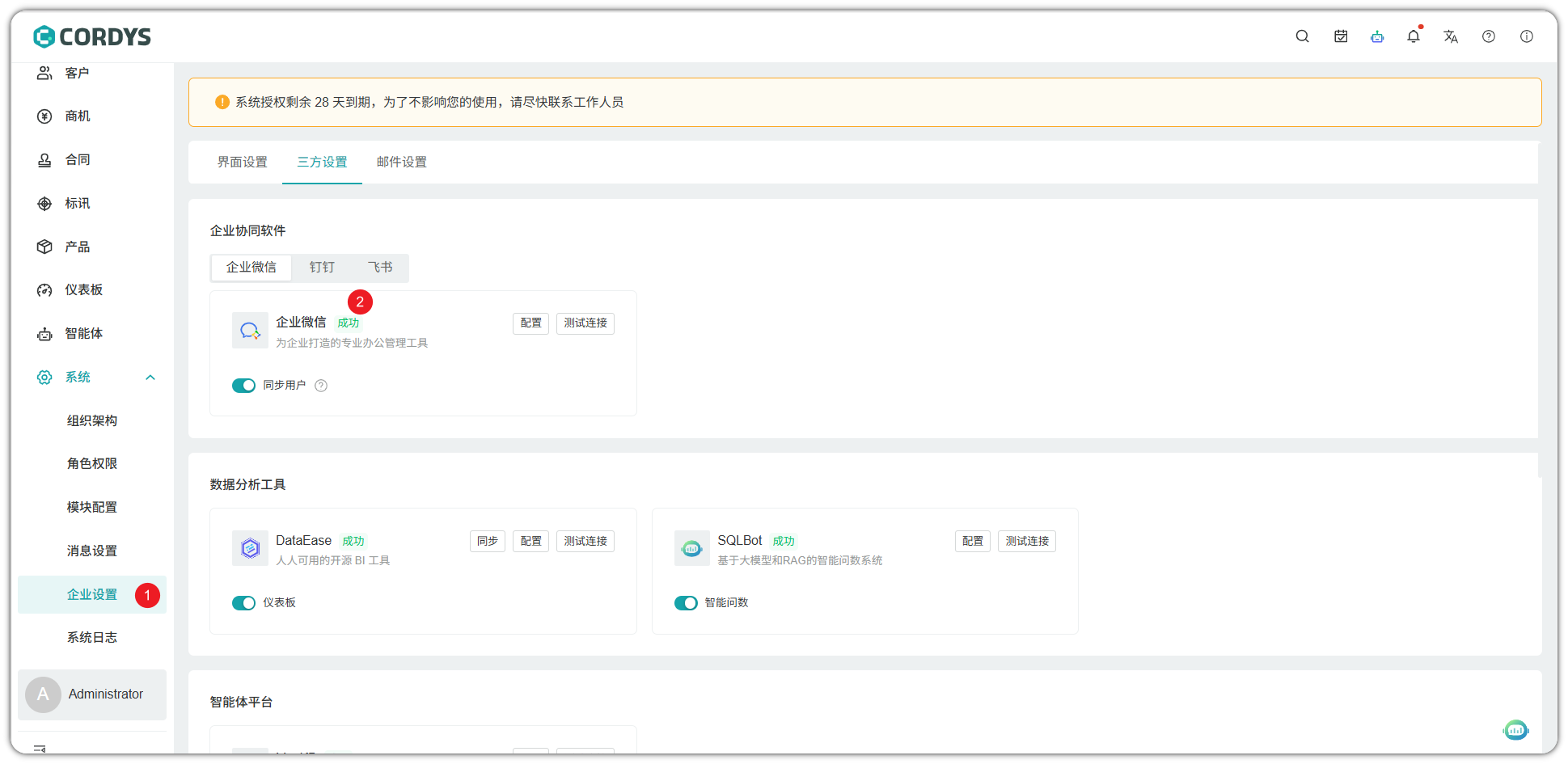Click DataEase 同步 button
The height and width of the screenshot is (764, 1568).
(x=487, y=541)
